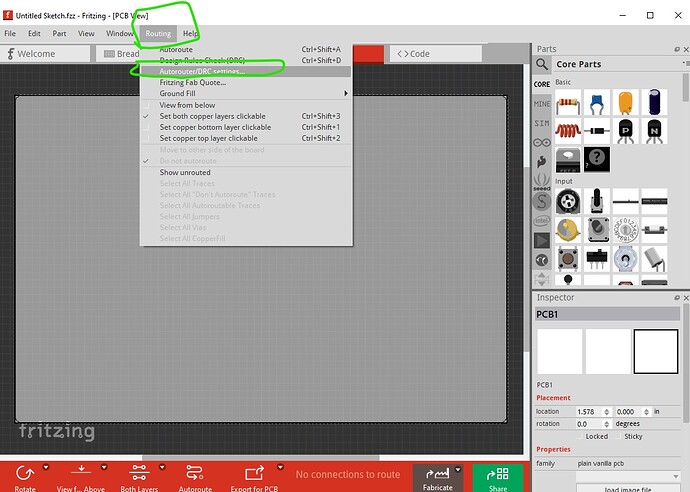The image size is (690, 492).
Task: Step the rotation value spinner
Action: coord(606,424)
